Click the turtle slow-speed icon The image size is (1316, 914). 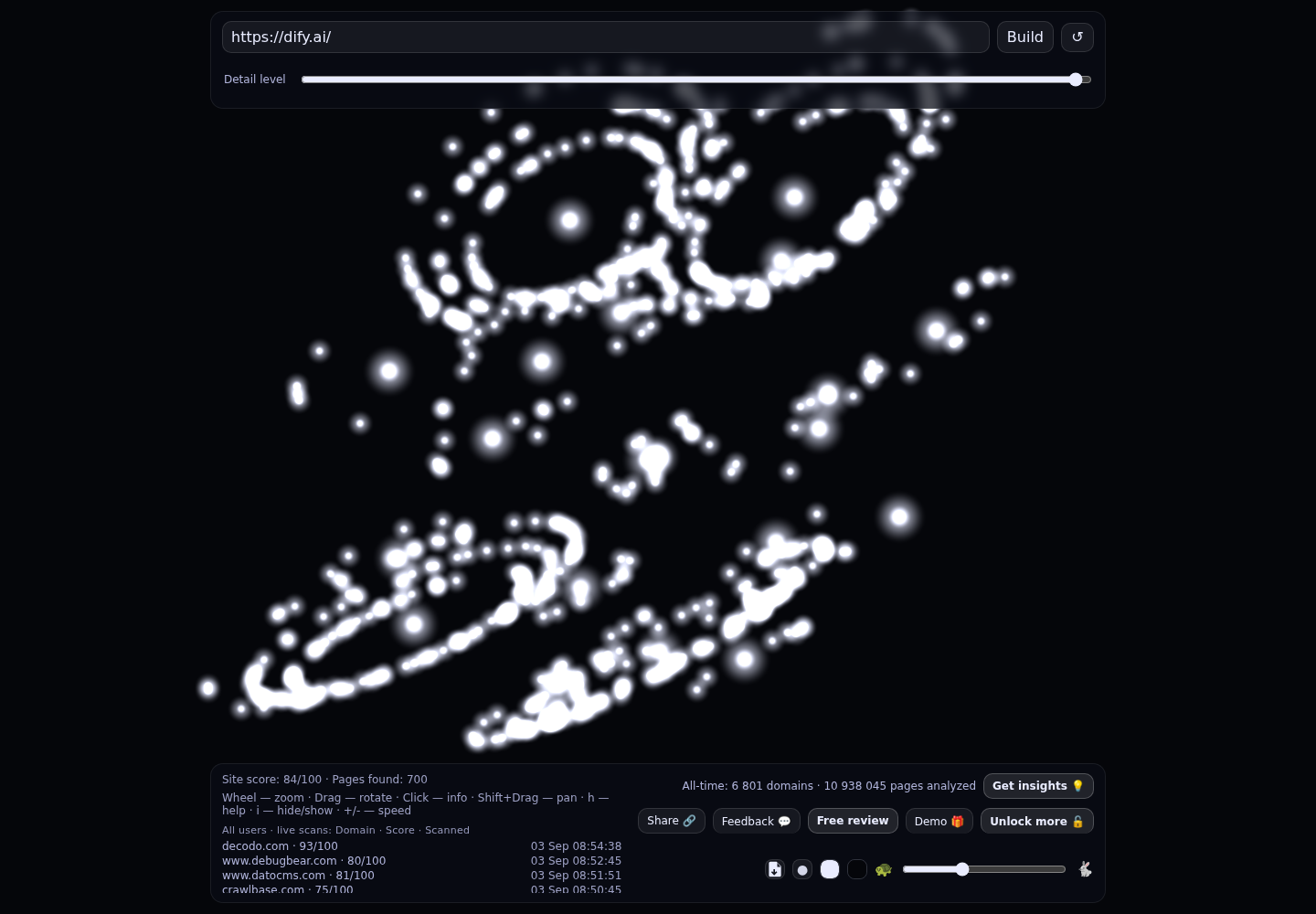pyautogui.click(x=883, y=869)
